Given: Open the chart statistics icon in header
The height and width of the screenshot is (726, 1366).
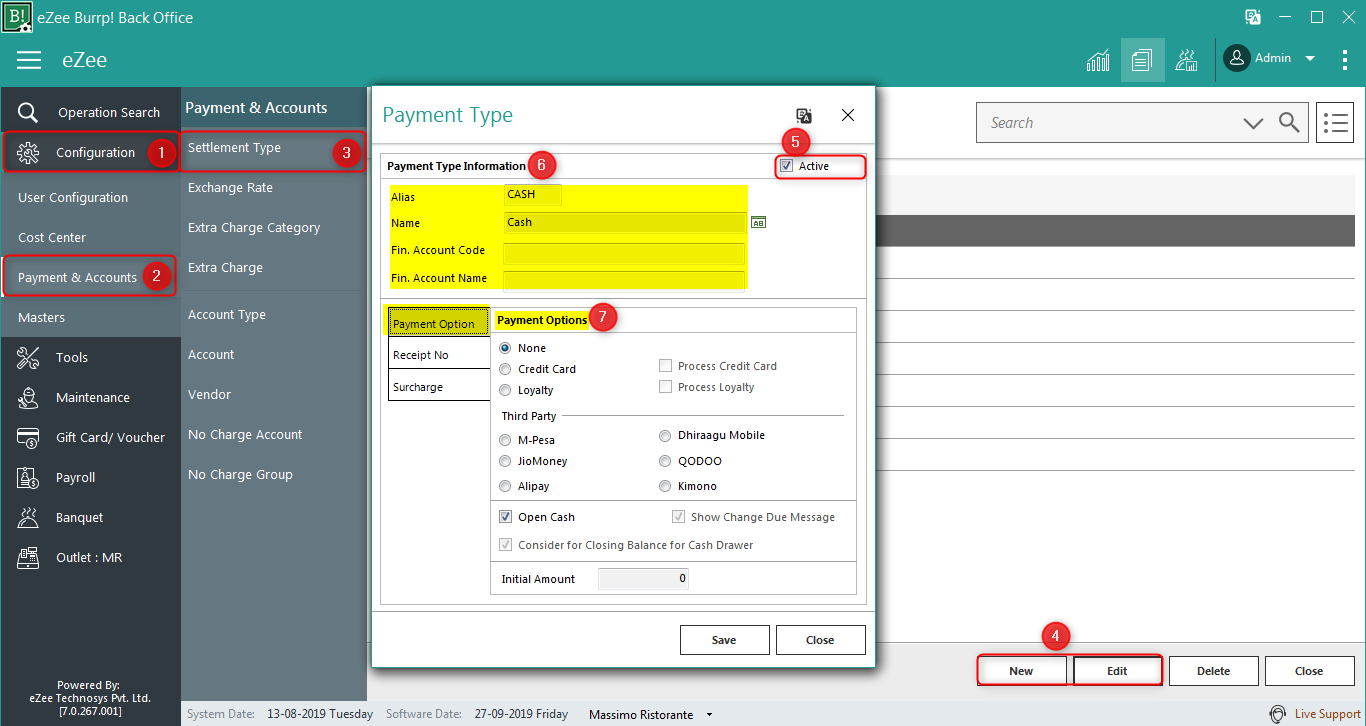Looking at the screenshot, I should point(1098,60).
